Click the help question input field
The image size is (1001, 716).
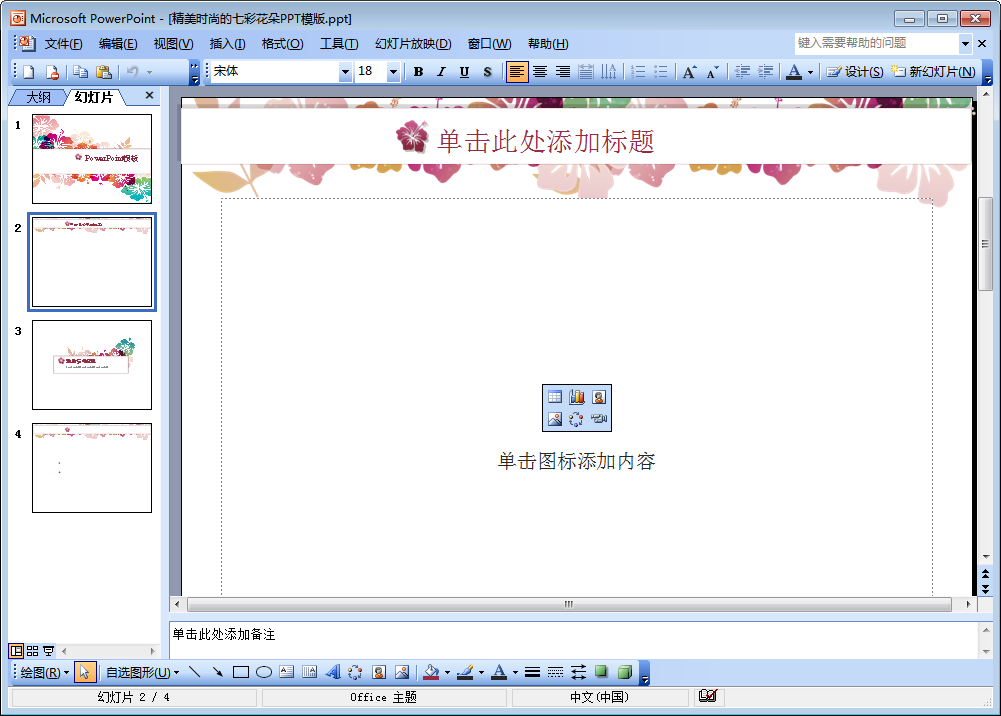[876, 43]
